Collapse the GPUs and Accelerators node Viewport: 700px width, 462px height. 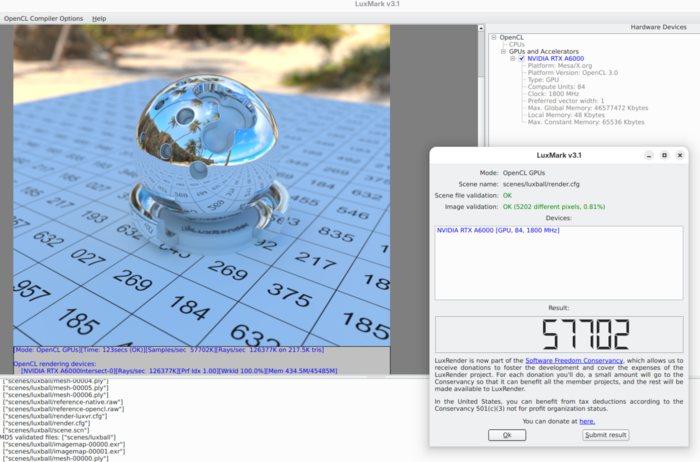tap(503, 51)
